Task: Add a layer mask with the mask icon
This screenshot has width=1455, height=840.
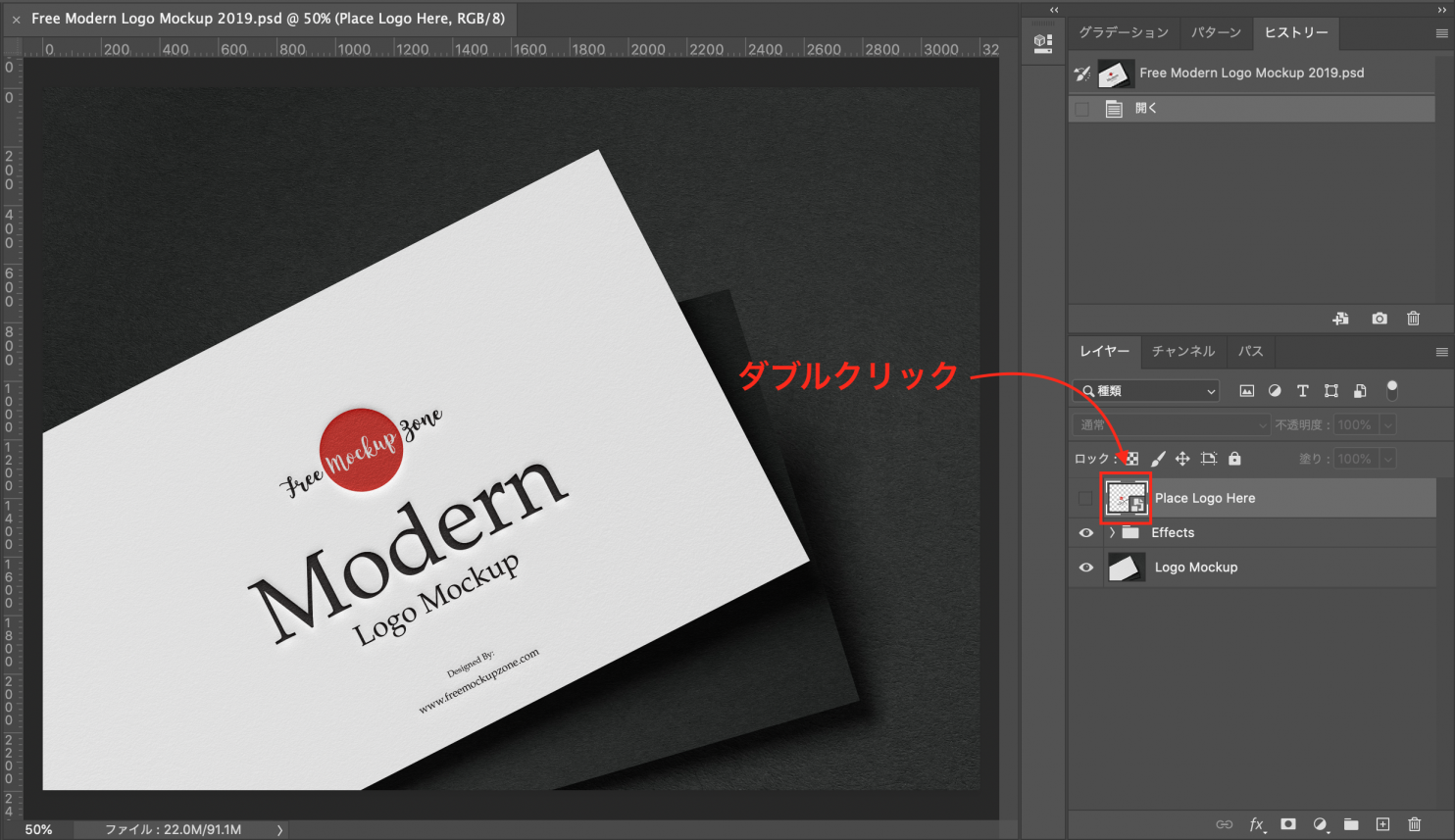Action: pyautogui.click(x=1288, y=824)
